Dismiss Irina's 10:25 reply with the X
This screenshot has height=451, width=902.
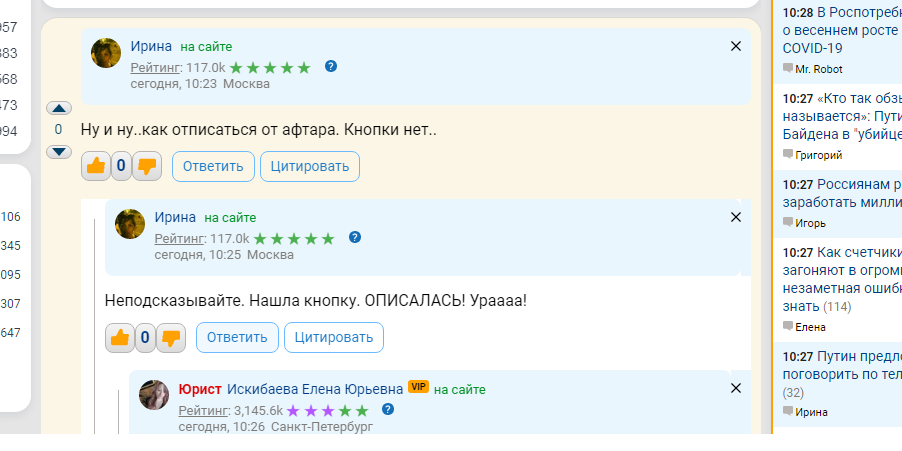(x=736, y=217)
